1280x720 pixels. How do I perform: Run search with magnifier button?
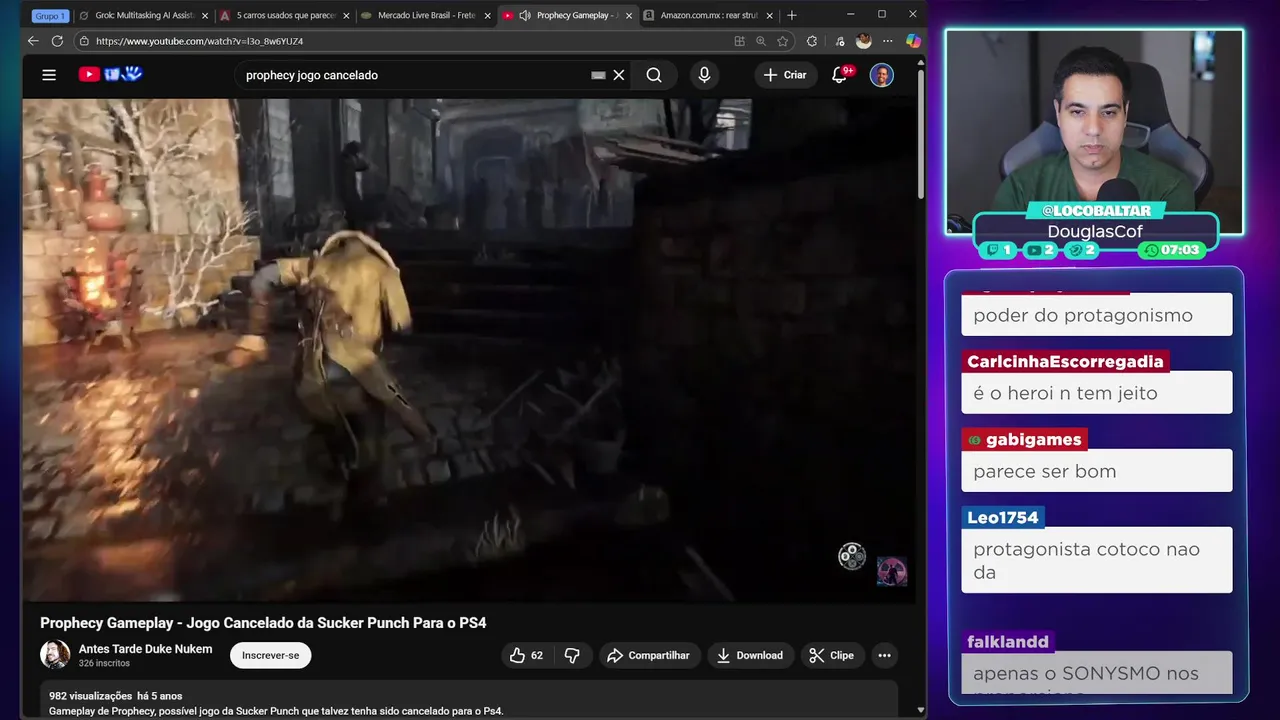pyautogui.click(x=654, y=75)
